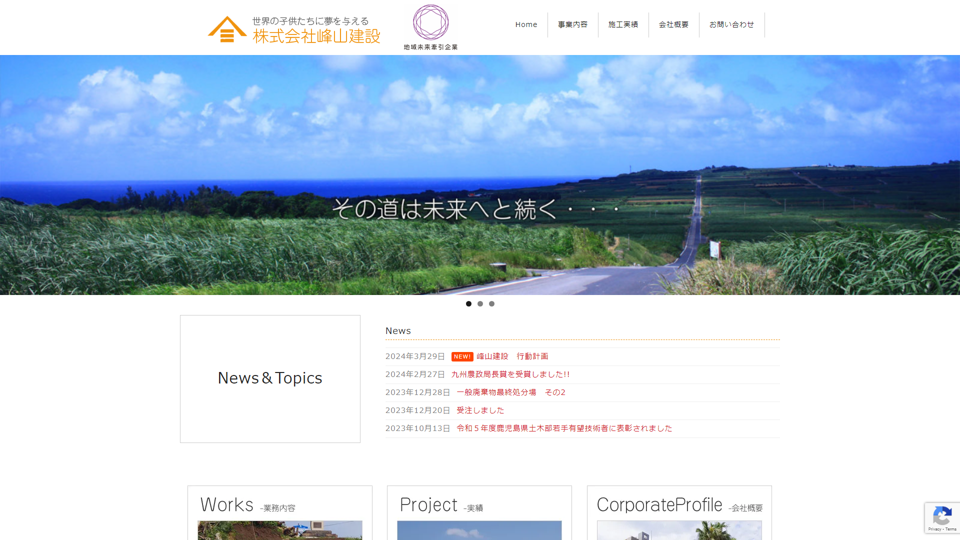Jump to the third slide dot
The width and height of the screenshot is (960, 540).
click(x=492, y=304)
